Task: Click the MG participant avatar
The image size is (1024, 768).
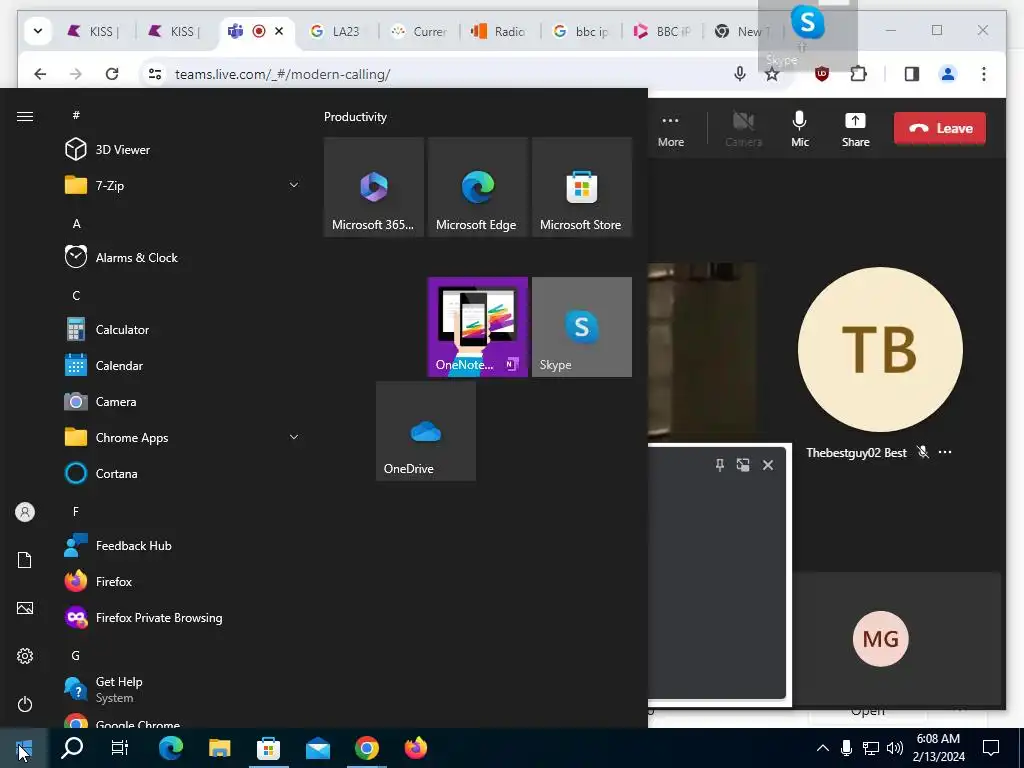Action: coord(880,639)
